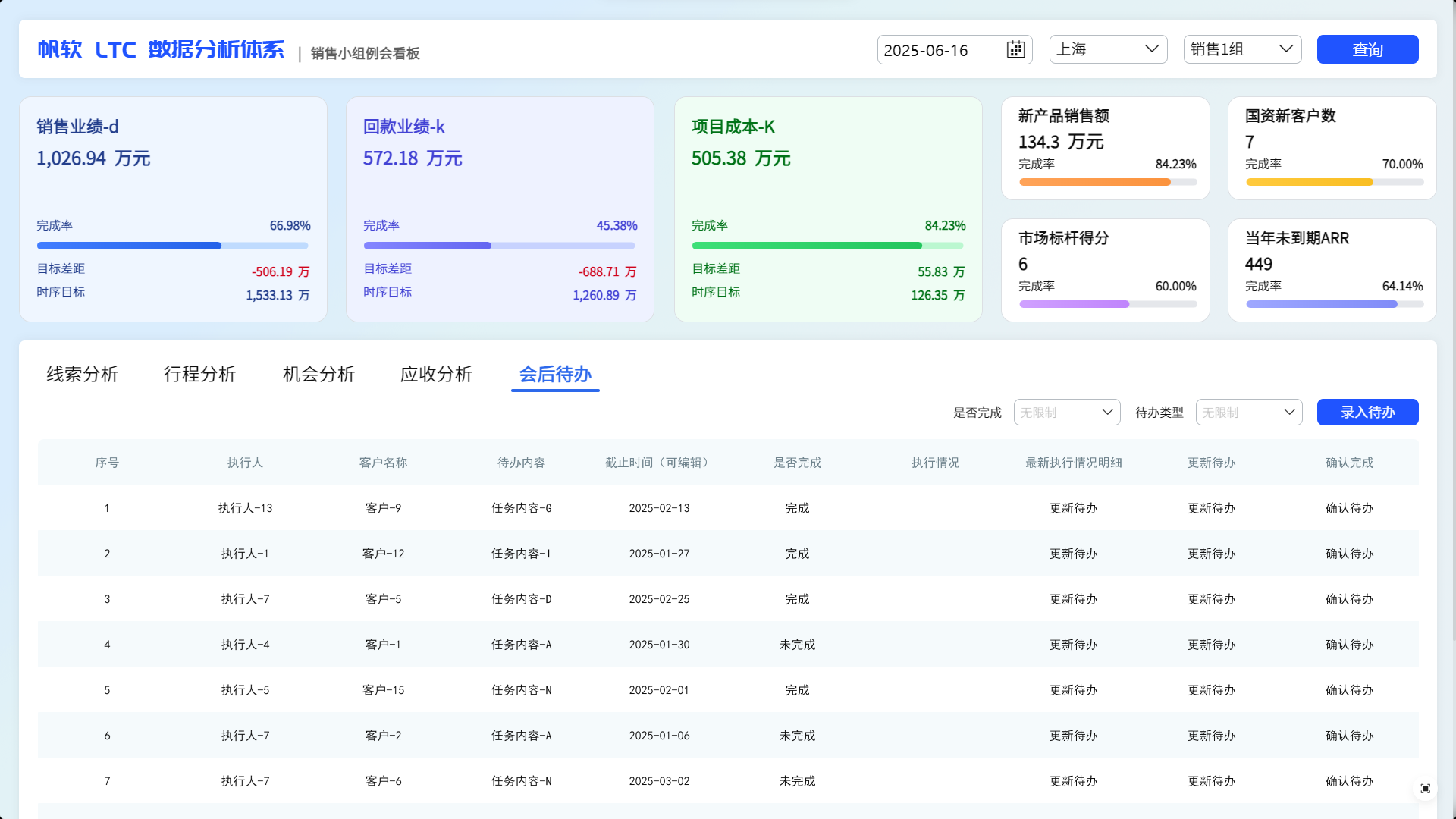Image resolution: width=1456 pixels, height=819 pixels.
Task: Go to the 应收分析 tab
Action: (436, 375)
